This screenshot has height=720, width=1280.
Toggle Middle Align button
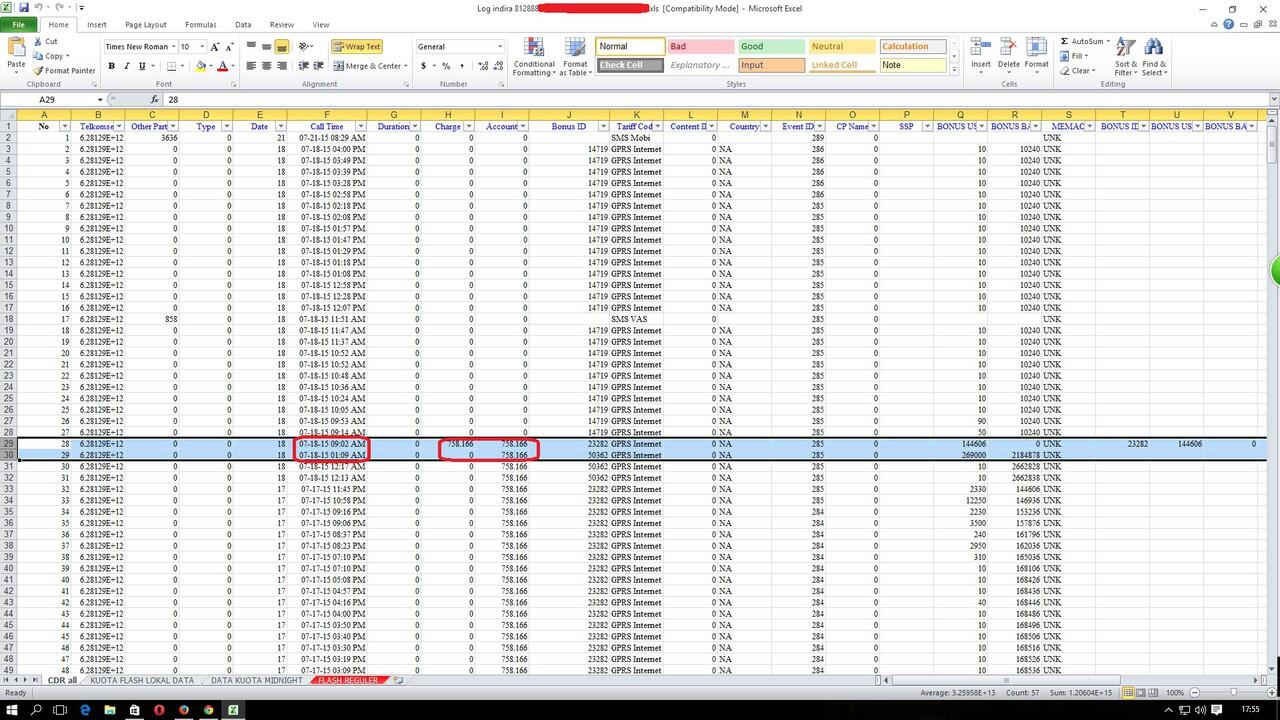click(x=267, y=47)
